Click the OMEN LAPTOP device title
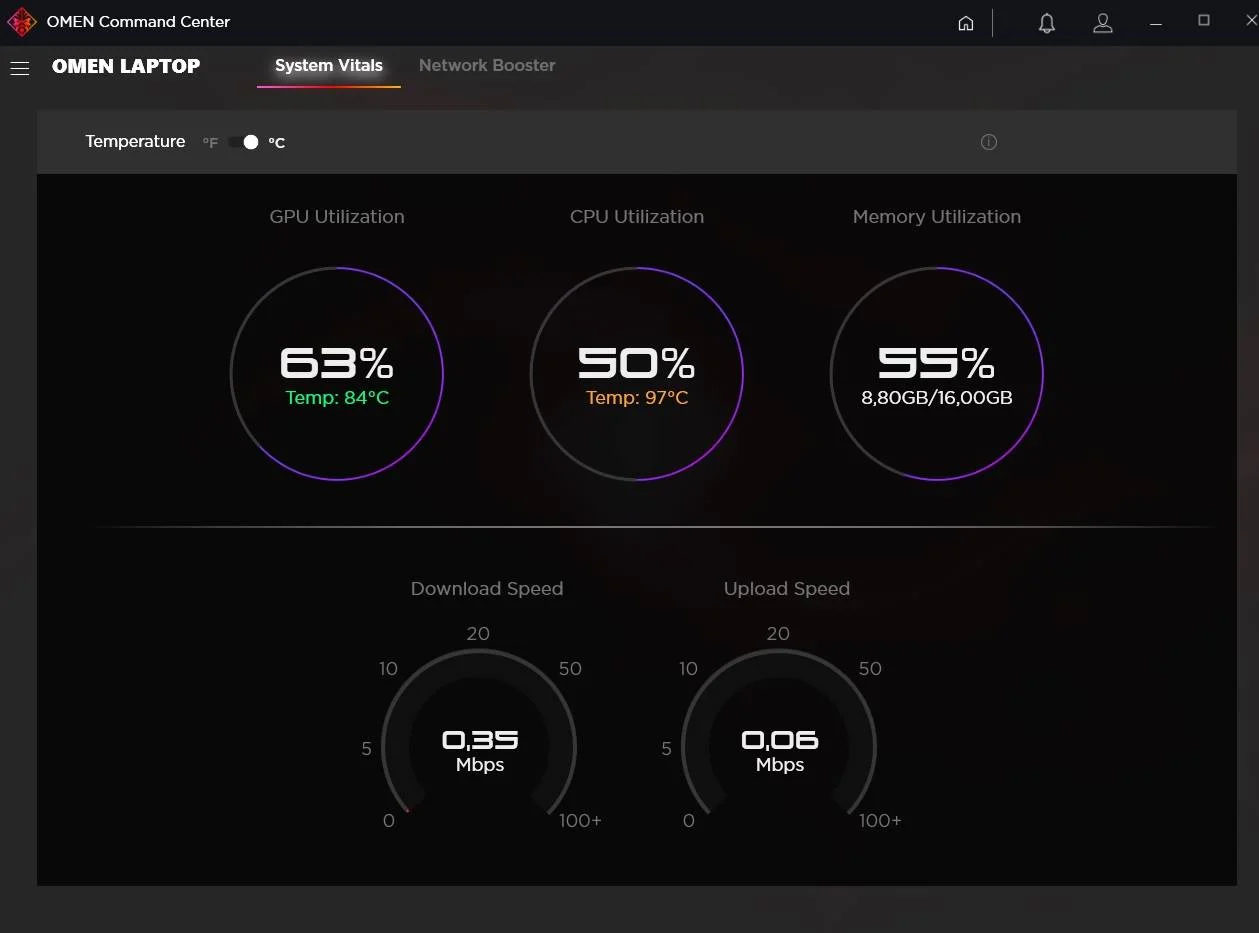The image size is (1259, 933). (126, 66)
